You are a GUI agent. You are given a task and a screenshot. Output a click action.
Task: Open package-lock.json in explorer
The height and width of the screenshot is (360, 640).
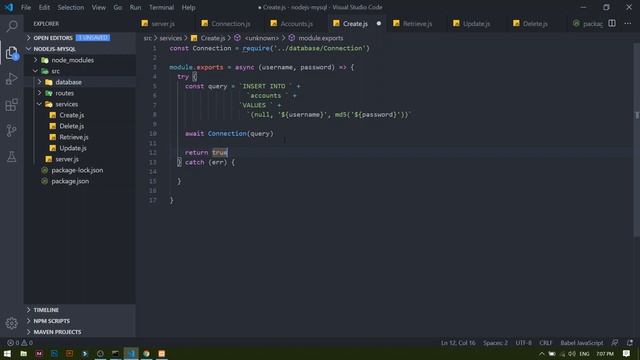click(80, 170)
